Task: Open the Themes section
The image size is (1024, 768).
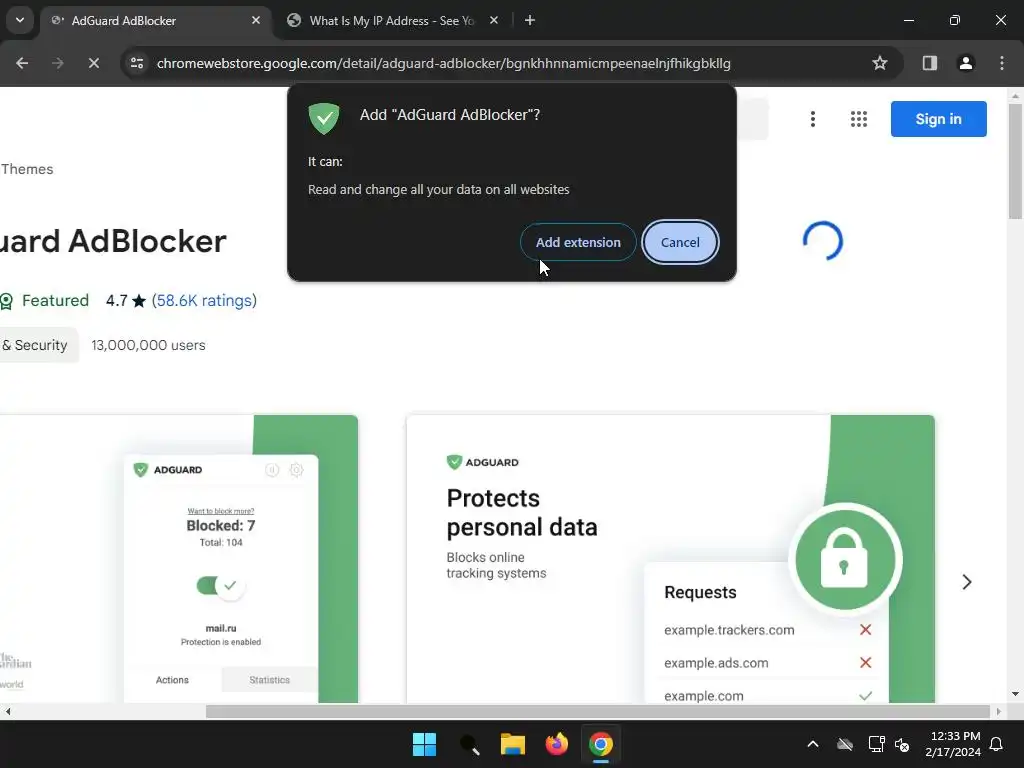Action: pos(27,169)
